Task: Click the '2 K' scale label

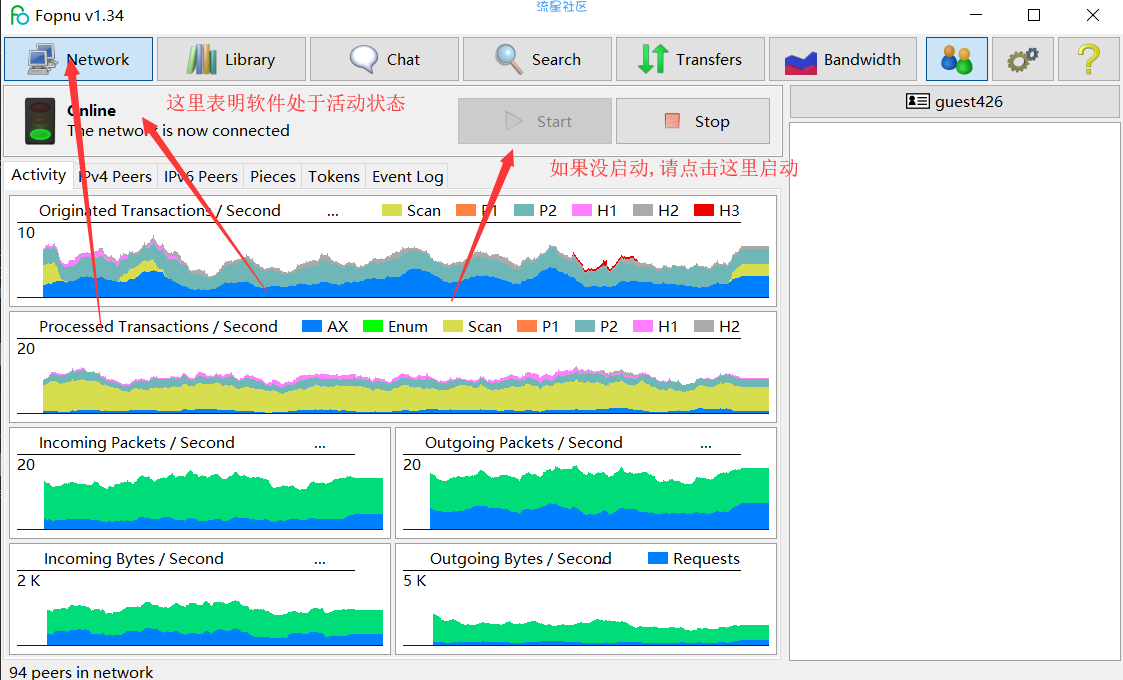Action: tap(29, 580)
